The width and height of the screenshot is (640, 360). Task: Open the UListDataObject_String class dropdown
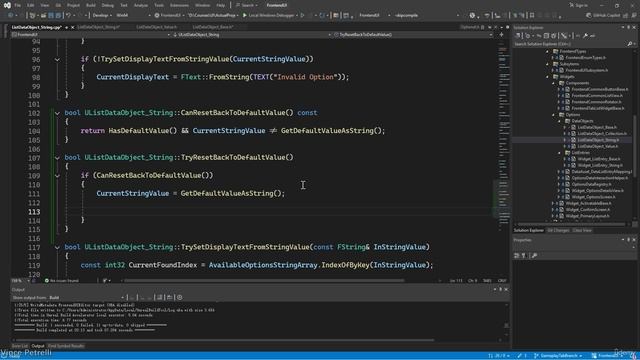pos(251,35)
